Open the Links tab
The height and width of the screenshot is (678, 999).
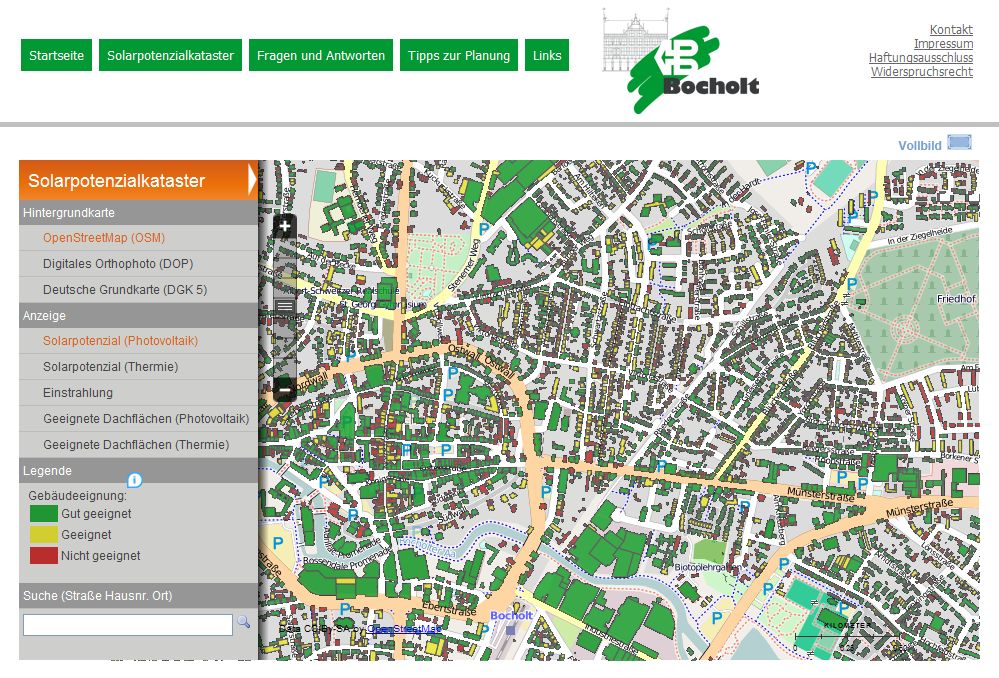pos(547,55)
